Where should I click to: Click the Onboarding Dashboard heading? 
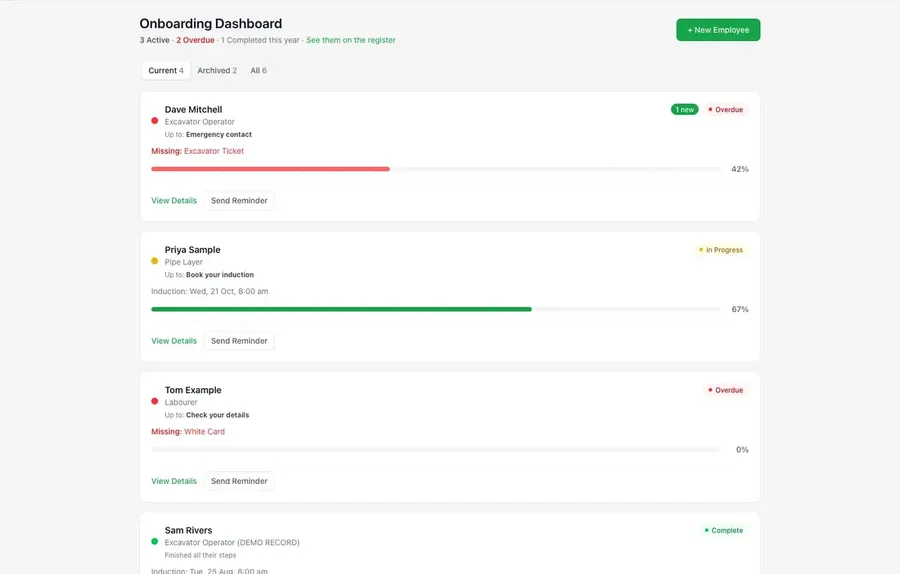tap(211, 24)
